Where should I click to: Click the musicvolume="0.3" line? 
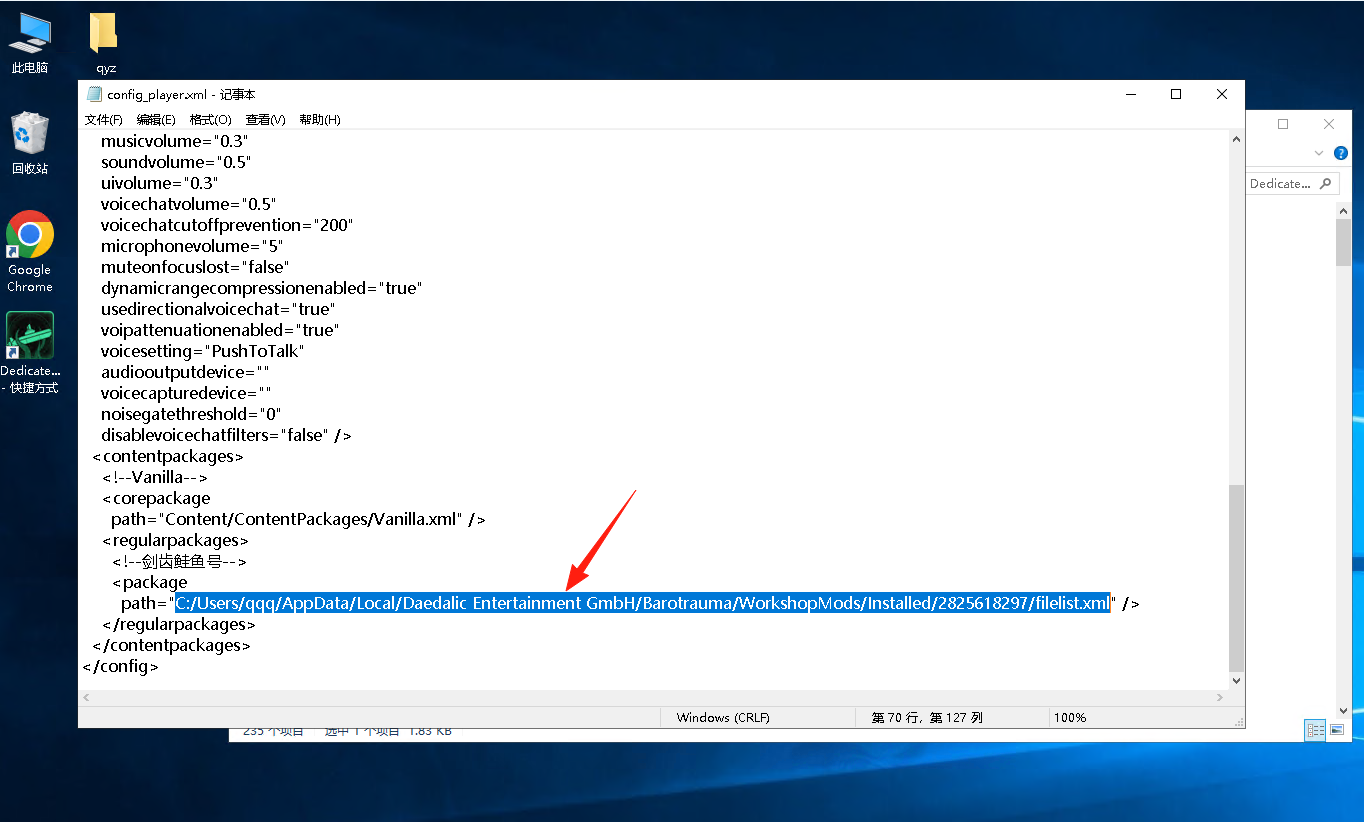click(174, 141)
